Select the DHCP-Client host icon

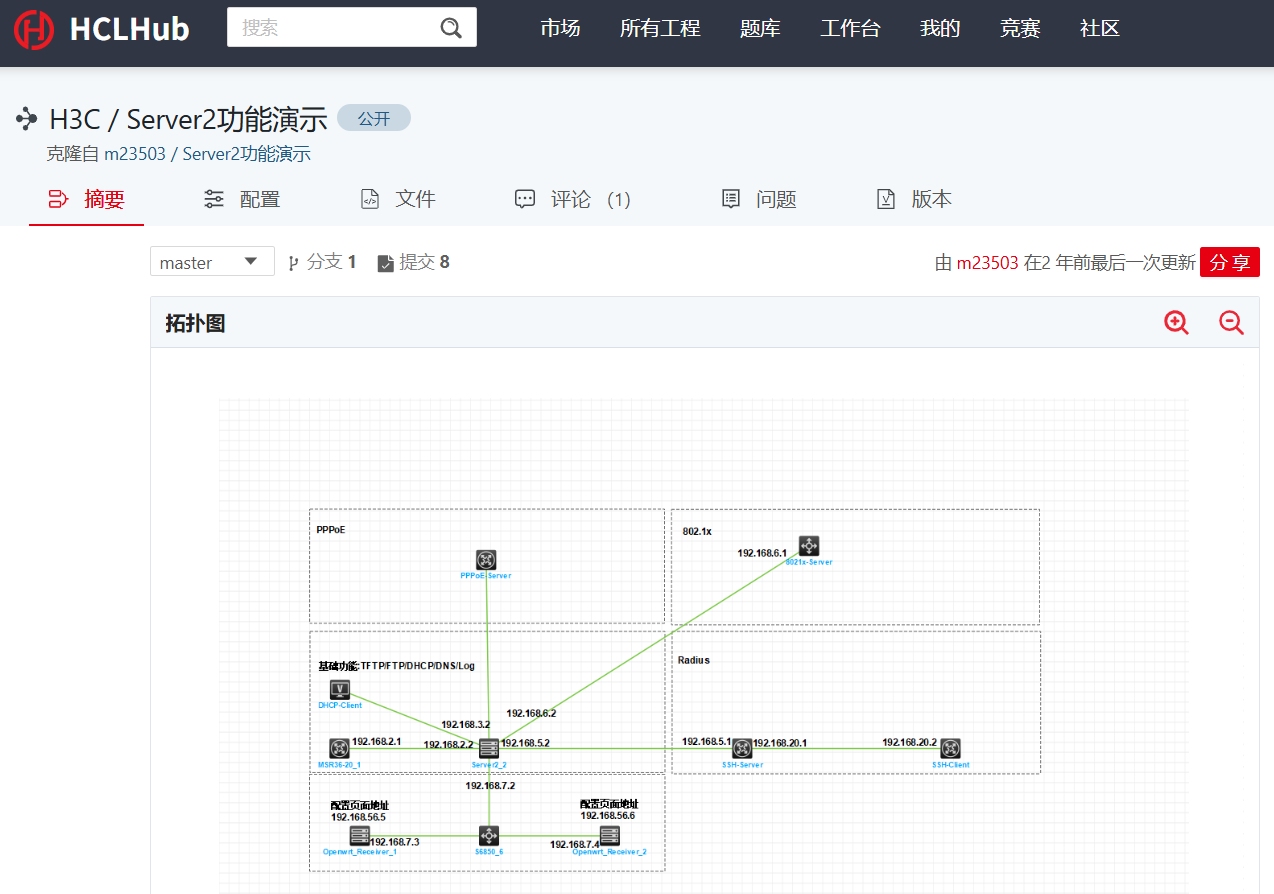340,690
